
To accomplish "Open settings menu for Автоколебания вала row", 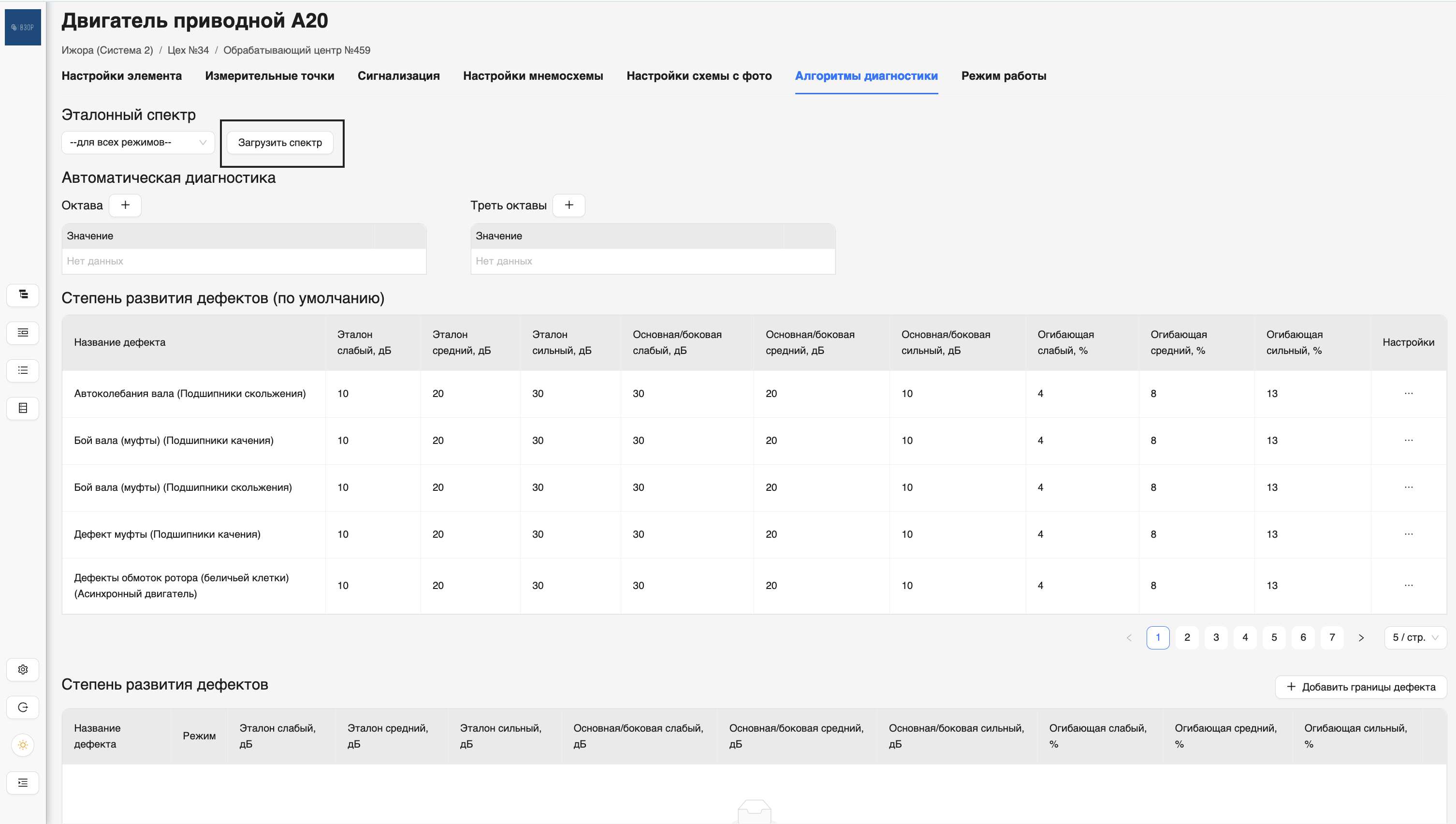I will [x=1408, y=393].
